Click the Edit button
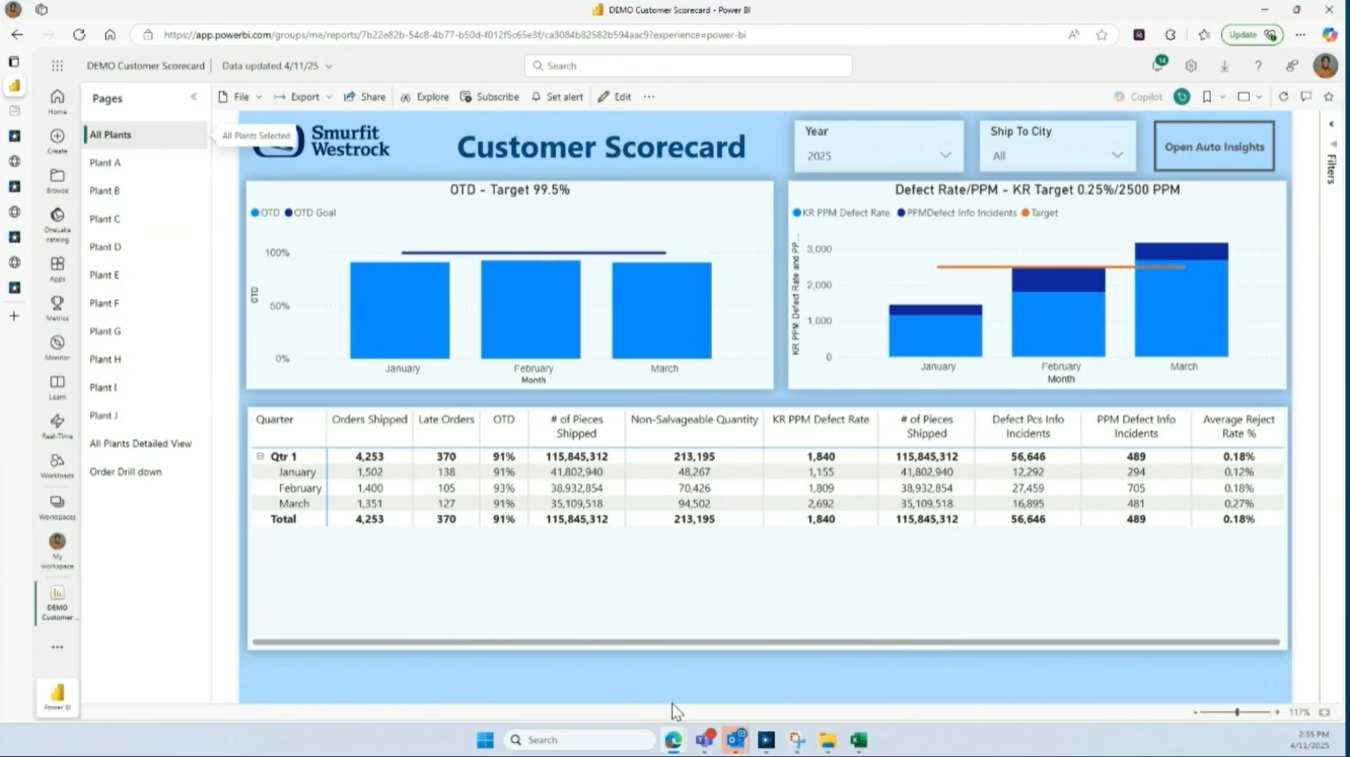Image resolution: width=1350 pixels, height=757 pixels. [614, 97]
